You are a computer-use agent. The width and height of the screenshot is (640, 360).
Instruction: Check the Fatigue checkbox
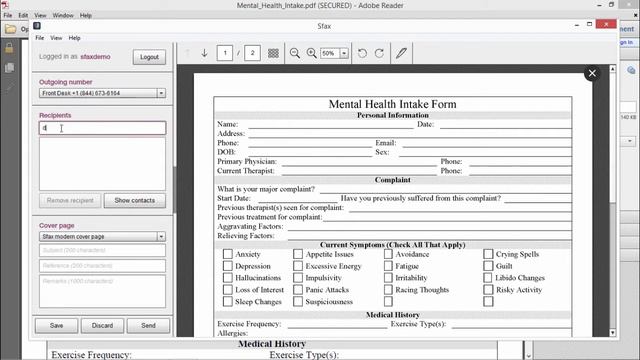[x=388, y=266]
